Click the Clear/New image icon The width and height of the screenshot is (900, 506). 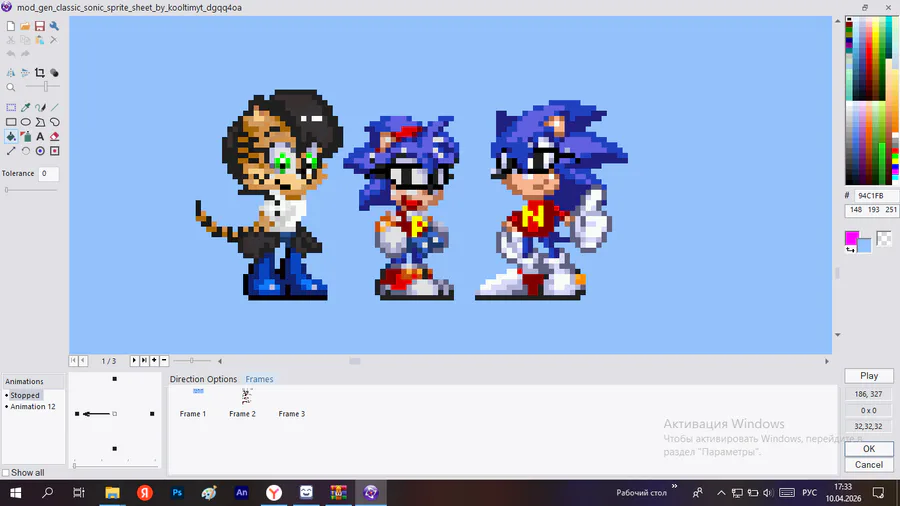coord(10,26)
